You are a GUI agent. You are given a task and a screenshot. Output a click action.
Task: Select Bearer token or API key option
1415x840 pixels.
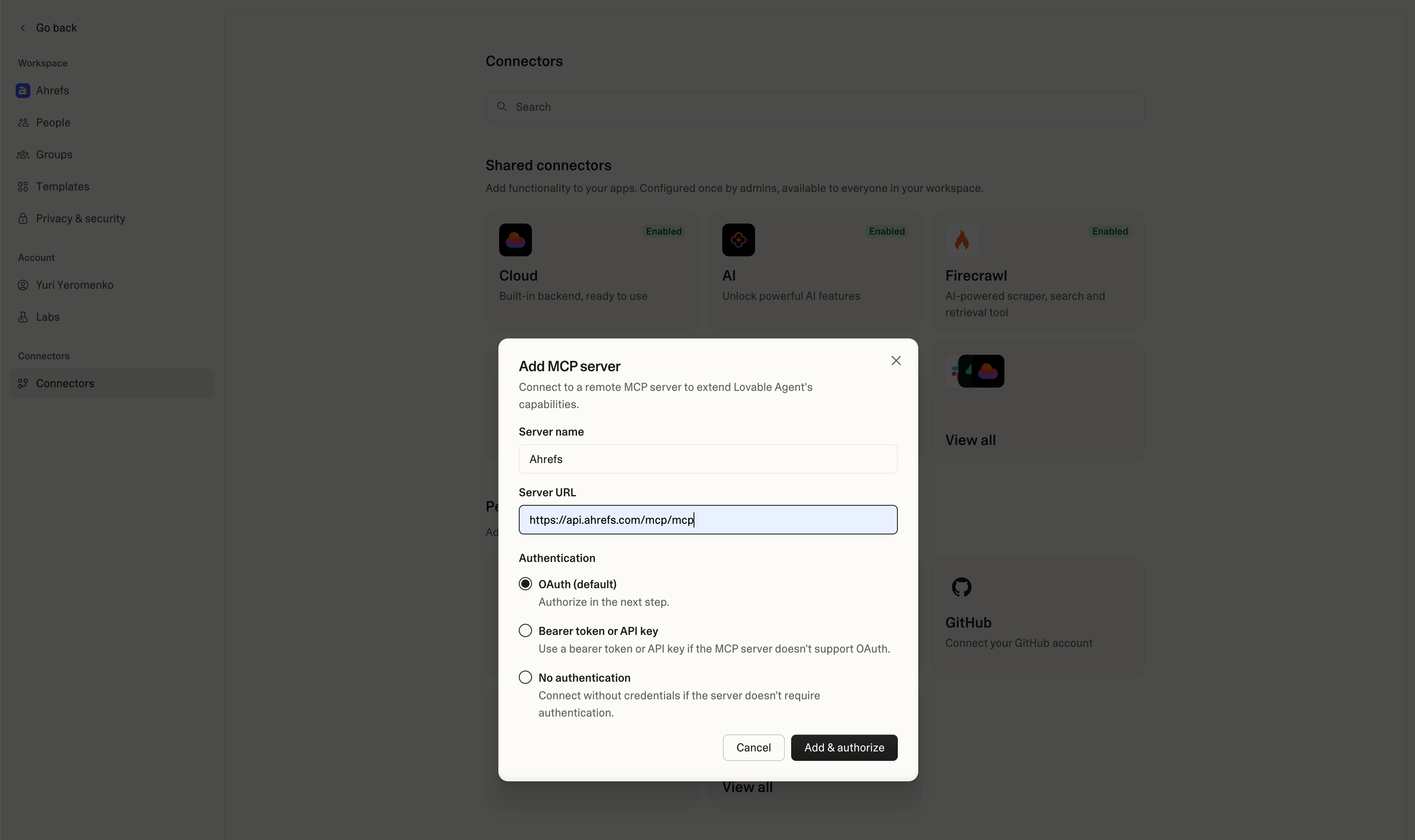(x=525, y=630)
